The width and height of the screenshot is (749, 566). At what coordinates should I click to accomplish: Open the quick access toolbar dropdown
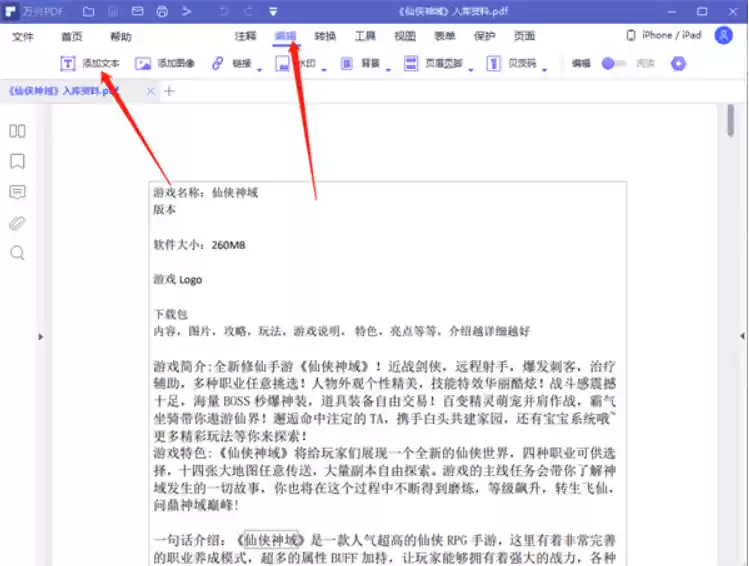(273, 12)
